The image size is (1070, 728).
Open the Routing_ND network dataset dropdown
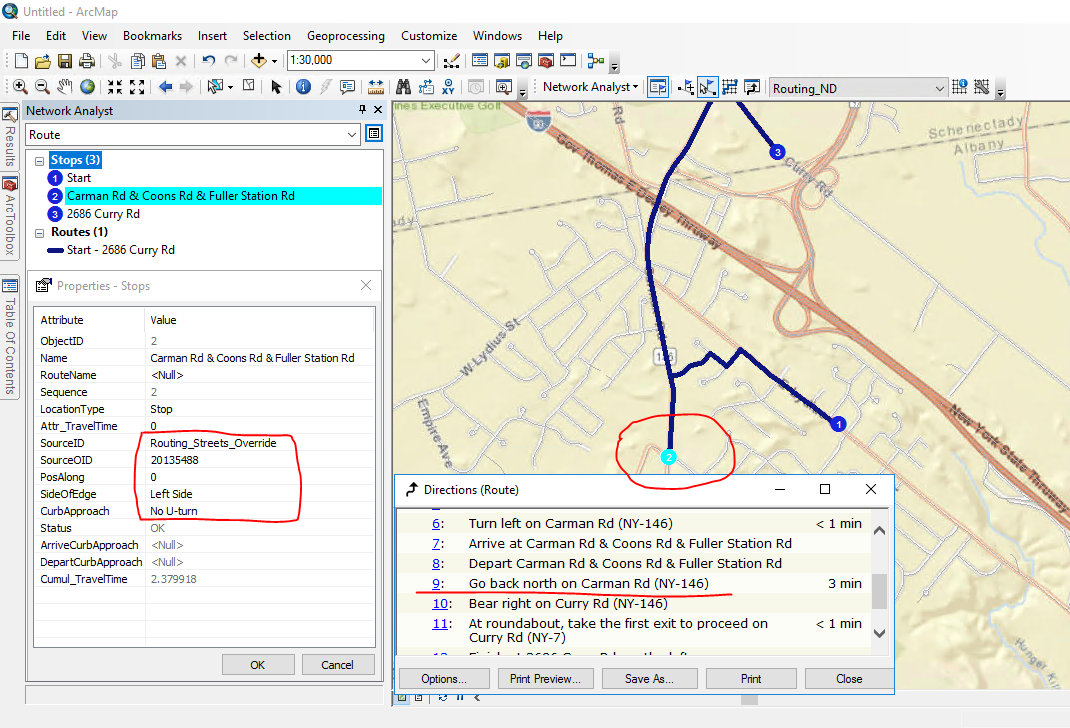939,88
